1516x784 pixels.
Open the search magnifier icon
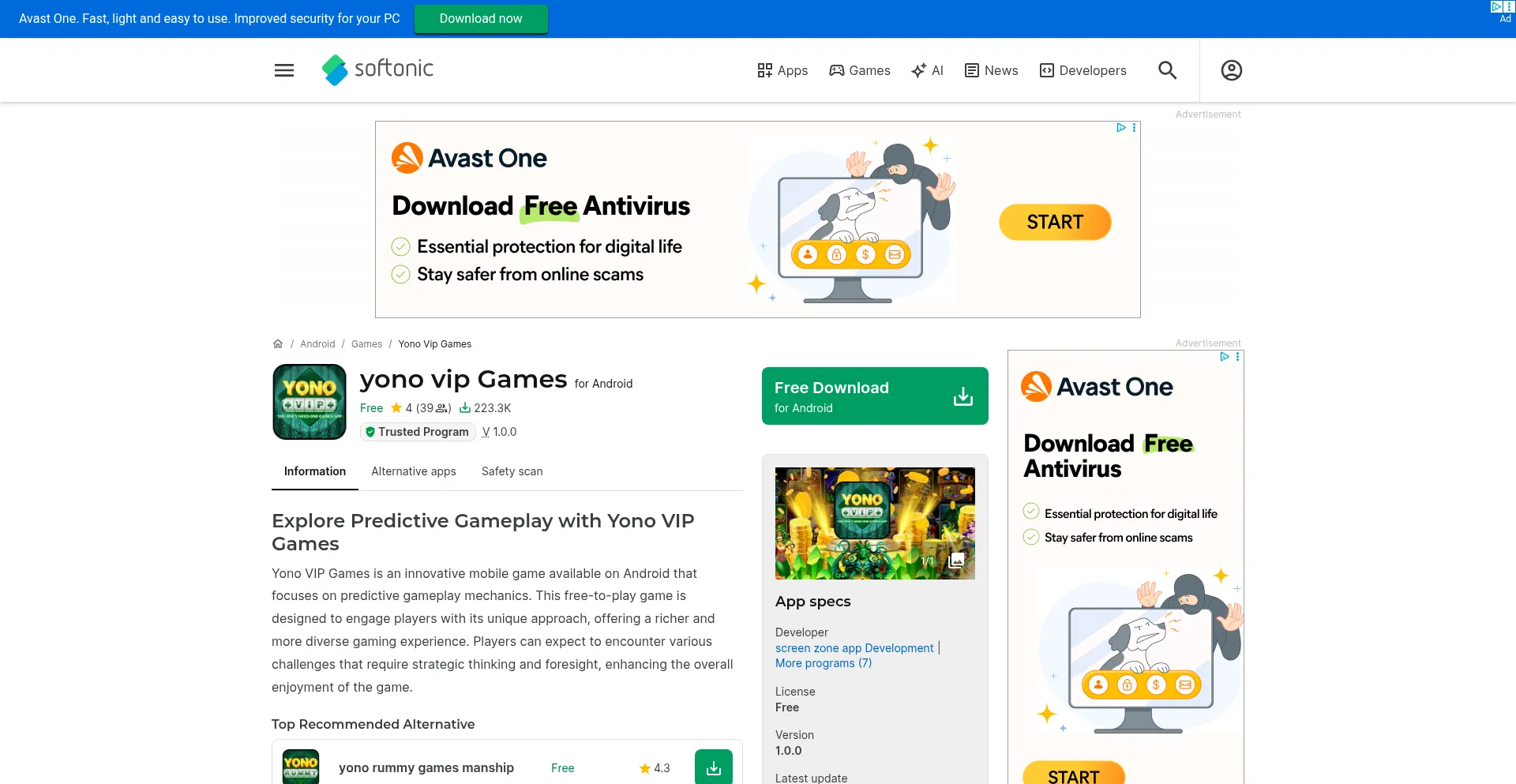click(1167, 70)
